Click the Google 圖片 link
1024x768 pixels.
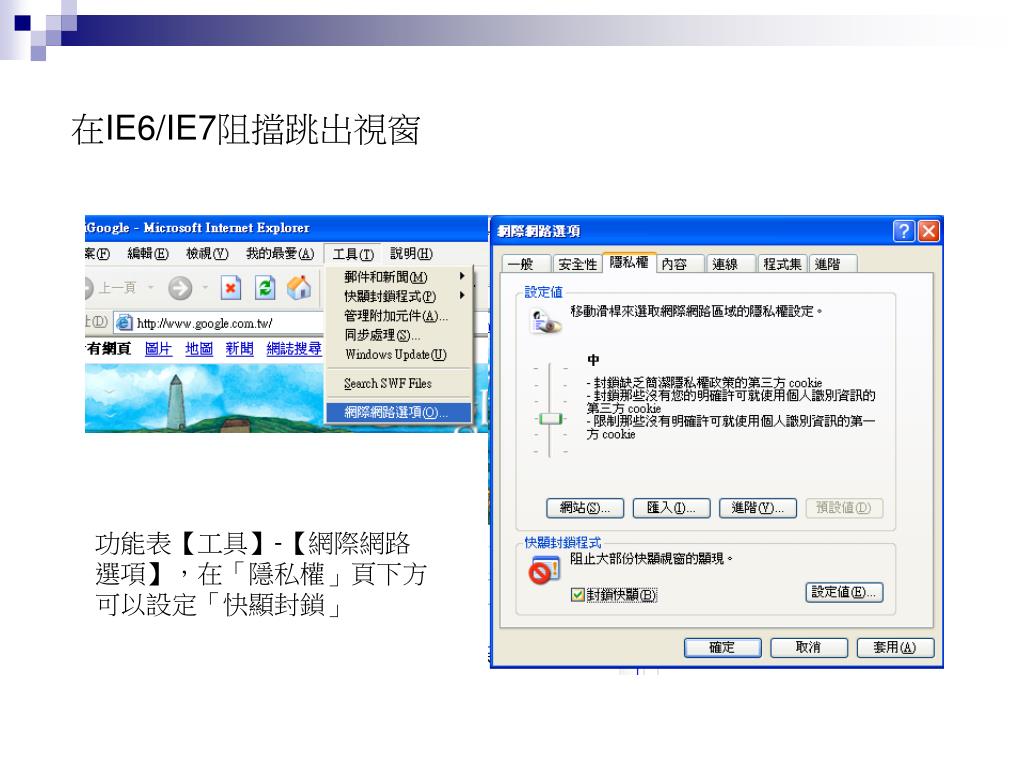click(158, 349)
